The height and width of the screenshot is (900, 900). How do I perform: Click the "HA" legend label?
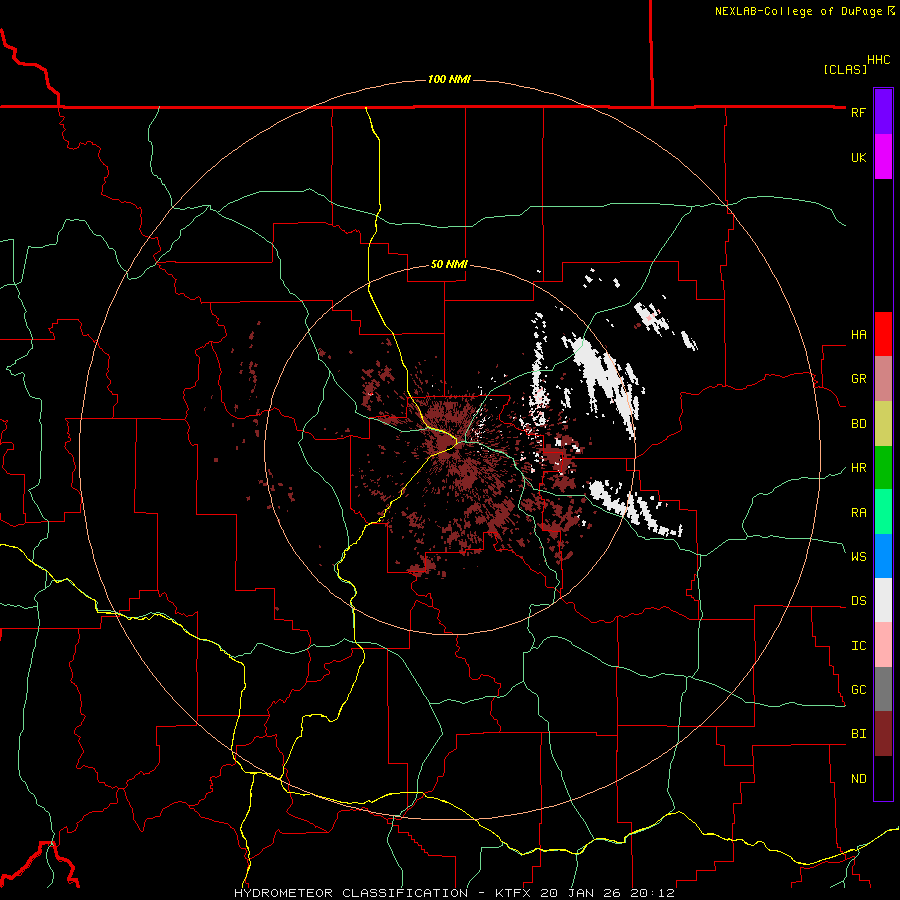[x=858, y=335]
